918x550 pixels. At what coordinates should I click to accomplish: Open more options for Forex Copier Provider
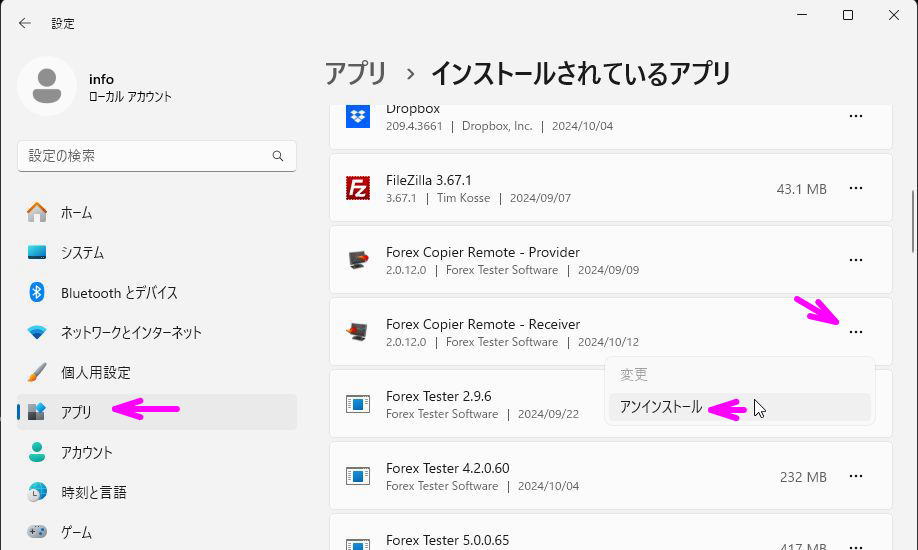tap(855, 260)
